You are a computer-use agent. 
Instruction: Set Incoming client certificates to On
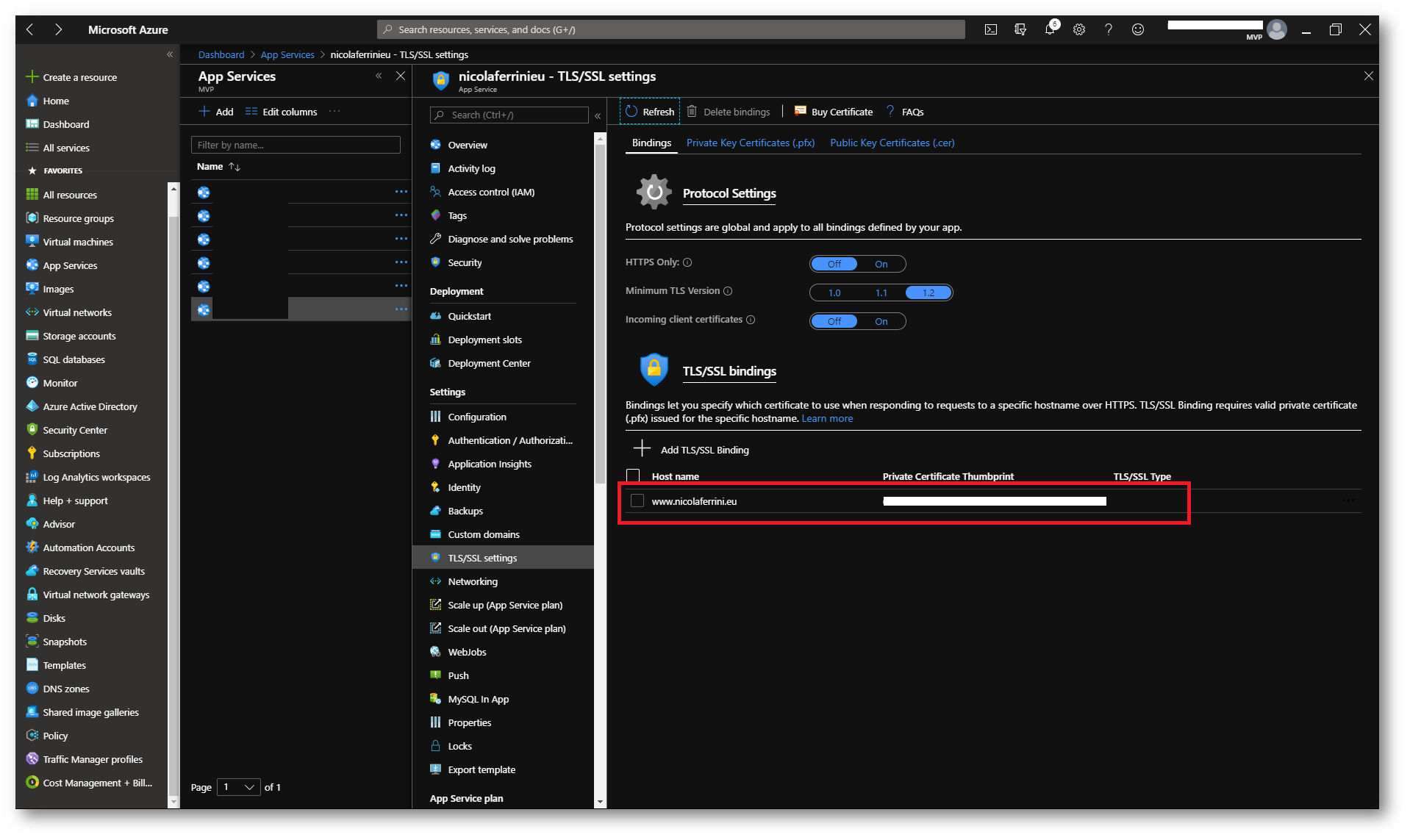(x=881, y=321)
